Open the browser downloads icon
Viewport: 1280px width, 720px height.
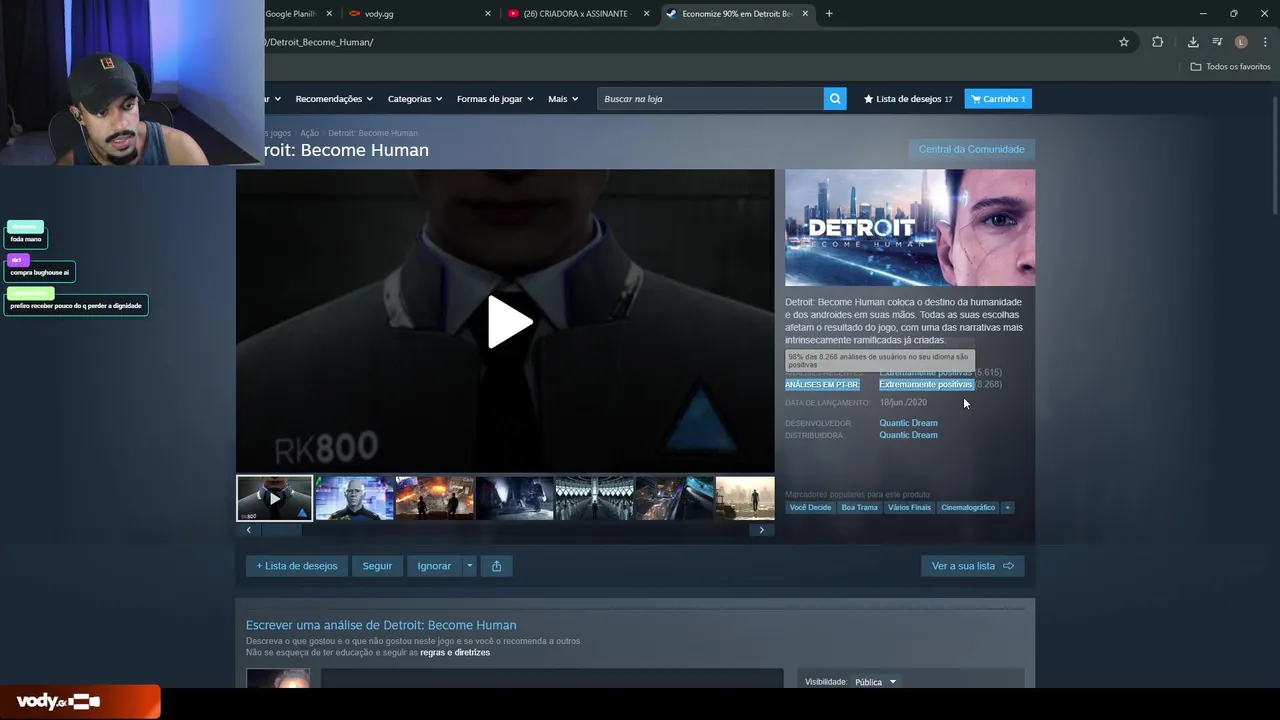[x=1193, y=42]
